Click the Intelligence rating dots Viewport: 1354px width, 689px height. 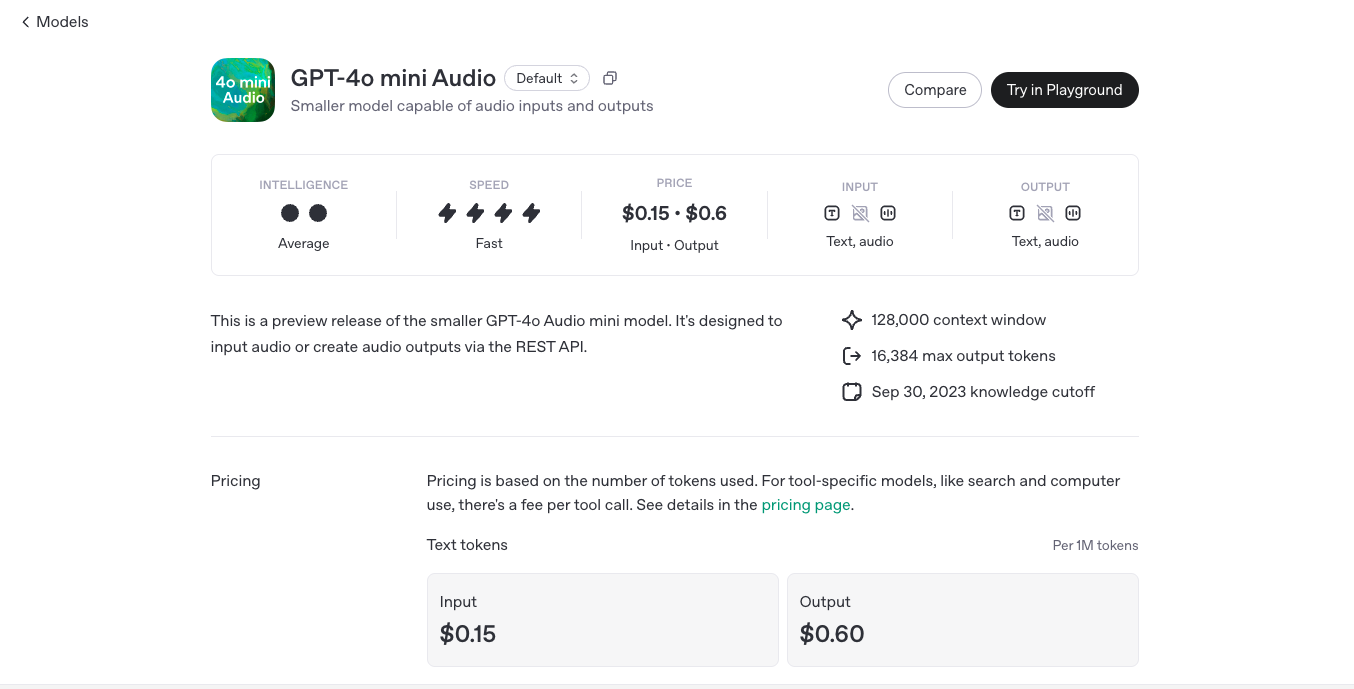point(304,213)
